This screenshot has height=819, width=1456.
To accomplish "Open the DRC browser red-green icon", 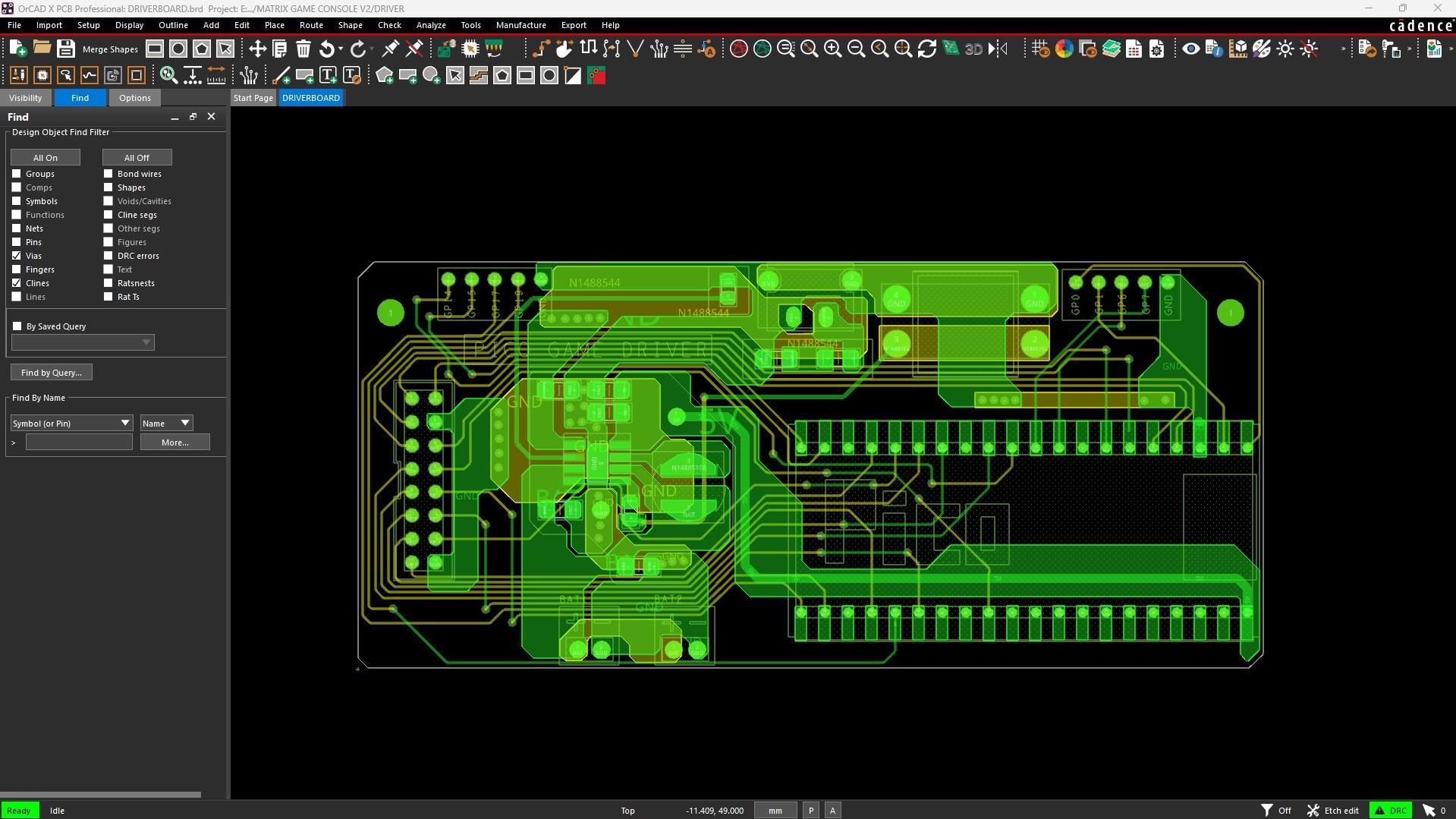I will (596, 75).
